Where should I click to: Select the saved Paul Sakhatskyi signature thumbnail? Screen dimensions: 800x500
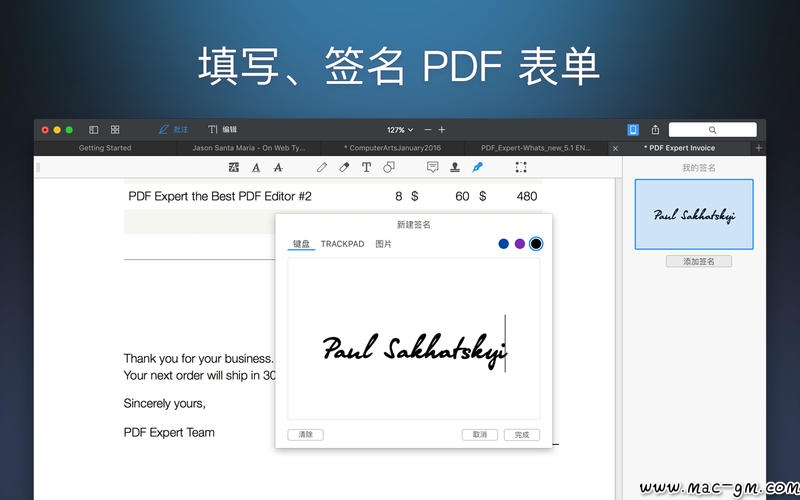[694, 214]
